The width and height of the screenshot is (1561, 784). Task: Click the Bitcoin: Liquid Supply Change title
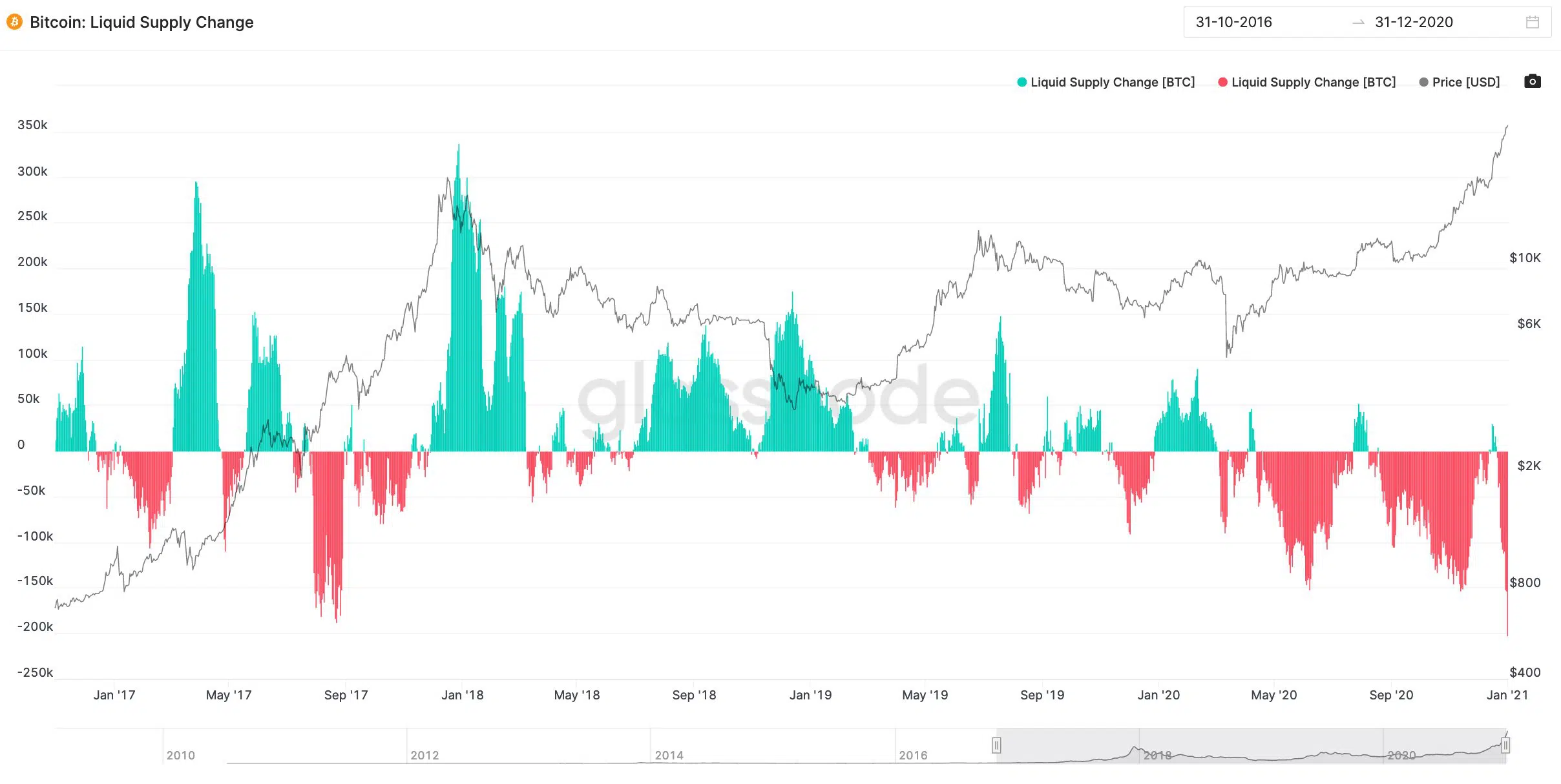(141, 23)
